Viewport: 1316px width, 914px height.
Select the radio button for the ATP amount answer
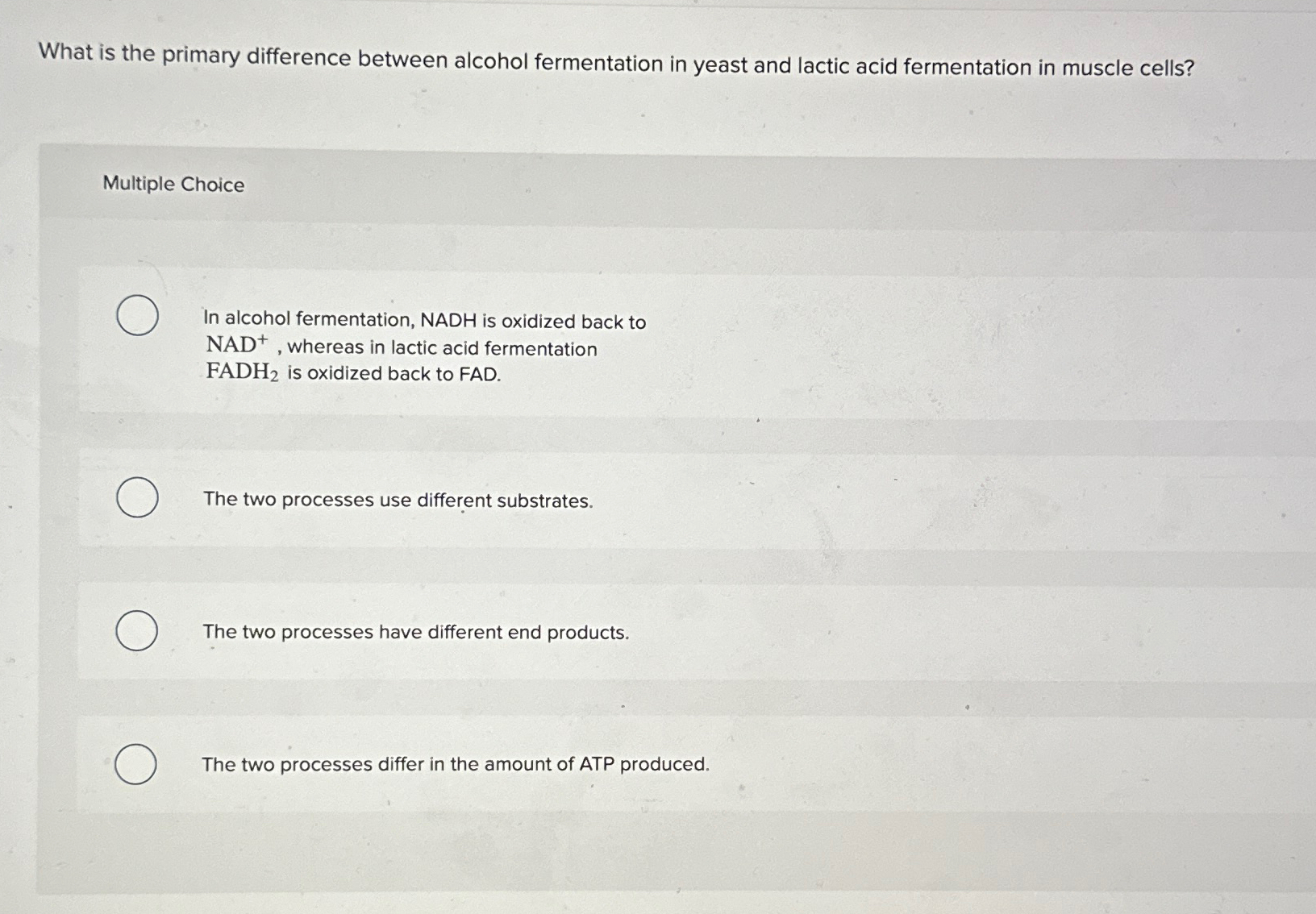[138, 763]
